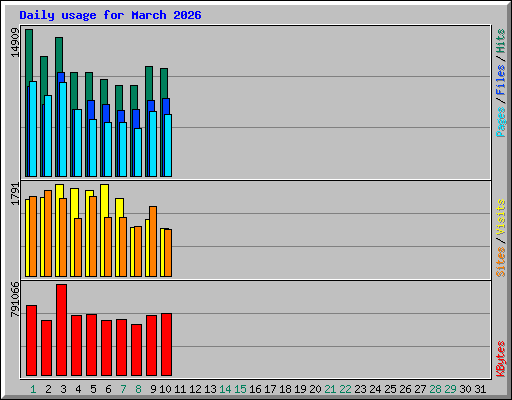Click the red KBytes bar for day 8
This screenshot has height=400, width=512.
136,350
